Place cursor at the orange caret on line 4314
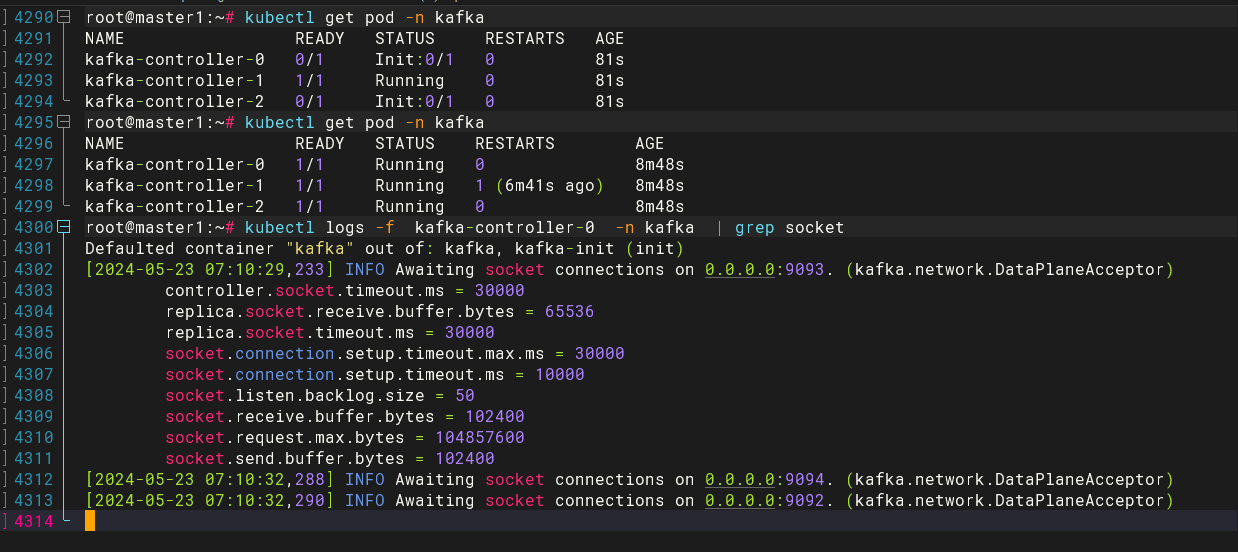 click(x=90, y=521)
